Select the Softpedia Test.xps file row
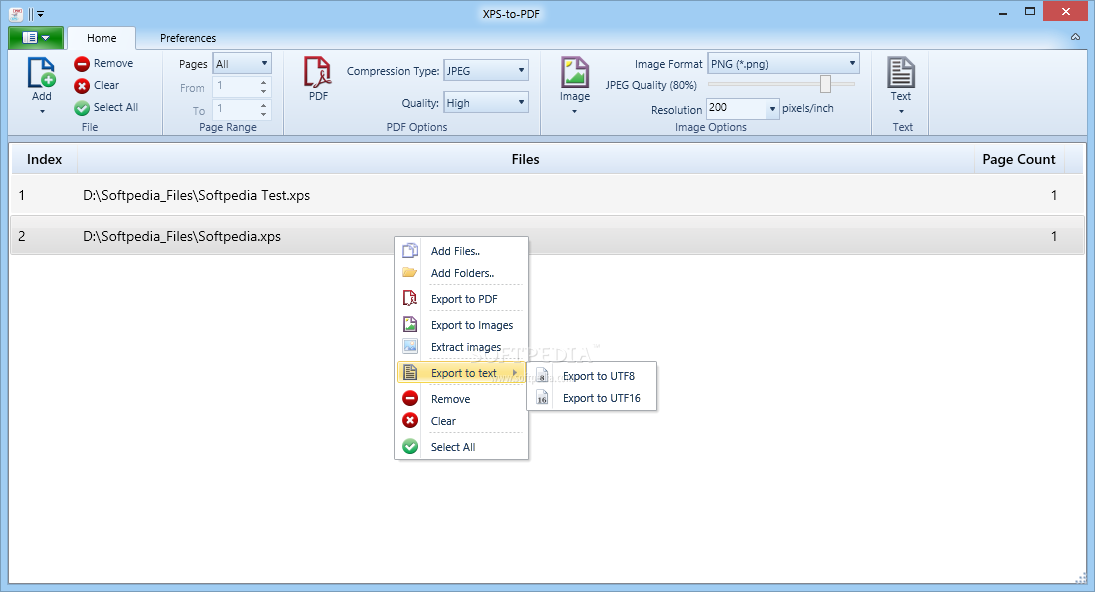 click(x=548, y=195)
